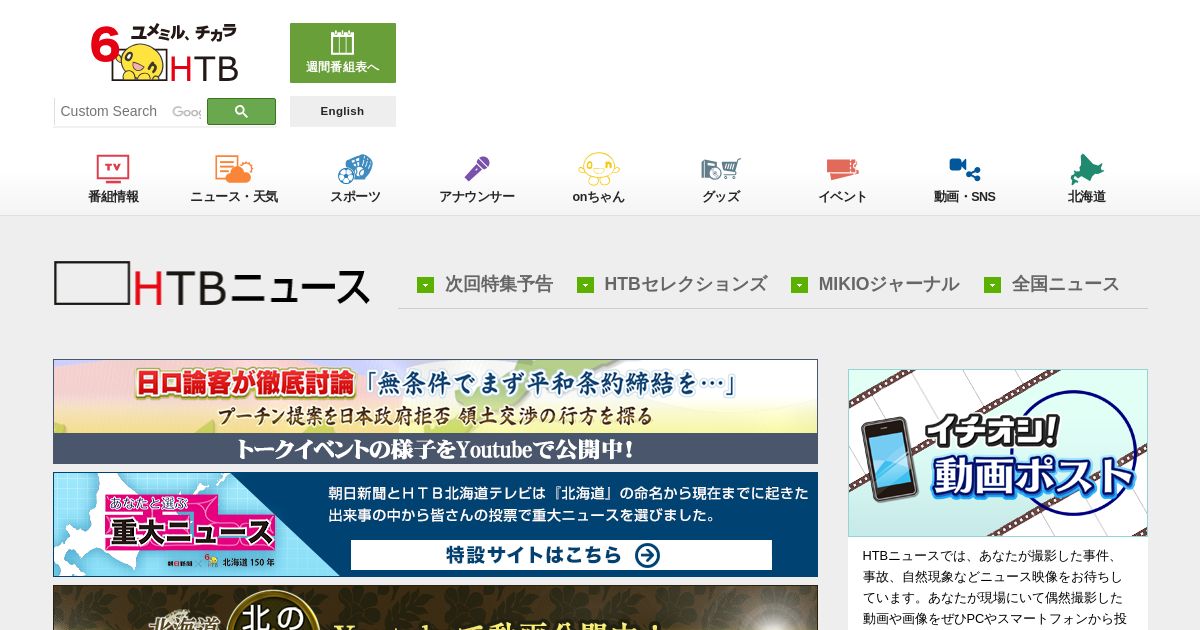Viewport: 1200px width, 630px height.
Task: Open the partially visible 北の banner
Action: (435, 608)
